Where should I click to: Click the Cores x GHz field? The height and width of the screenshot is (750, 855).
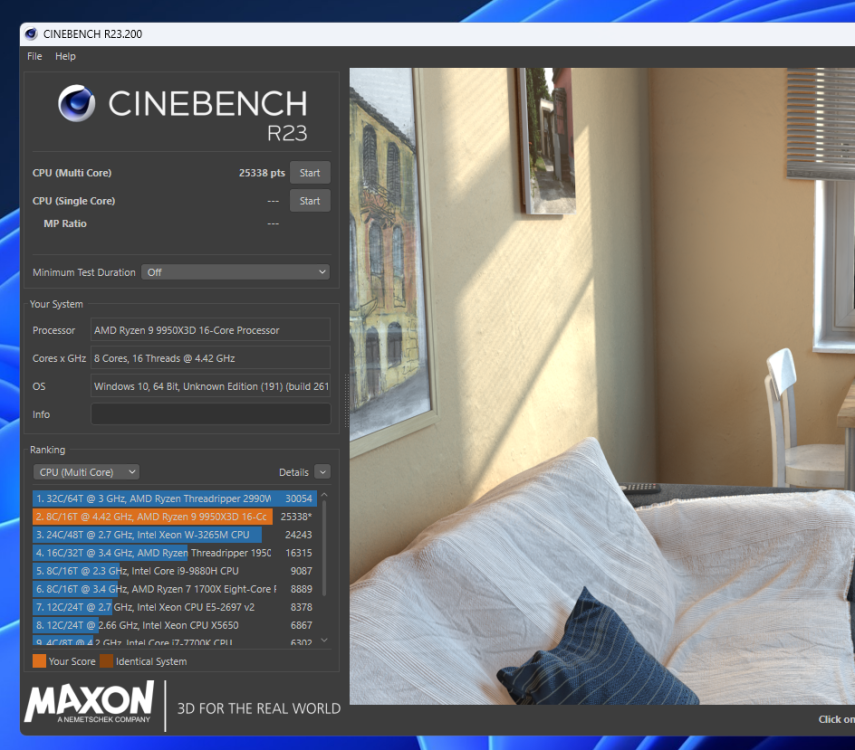pyautogui.click(x=210, y=358)
